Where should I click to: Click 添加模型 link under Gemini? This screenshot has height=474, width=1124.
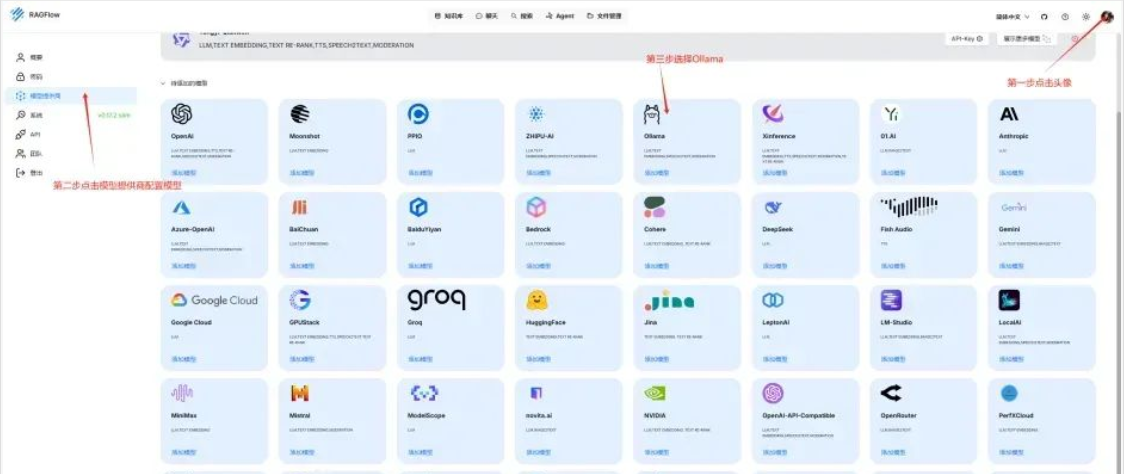point(1009,265)
